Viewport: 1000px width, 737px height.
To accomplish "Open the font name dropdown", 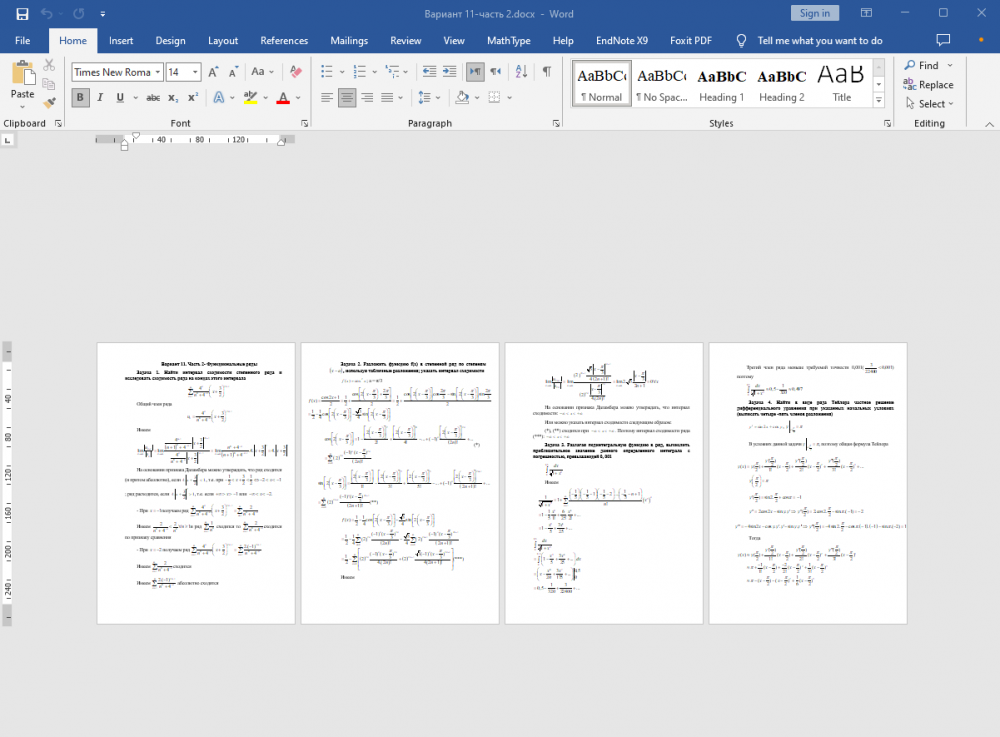I will (x=158, y=72).
